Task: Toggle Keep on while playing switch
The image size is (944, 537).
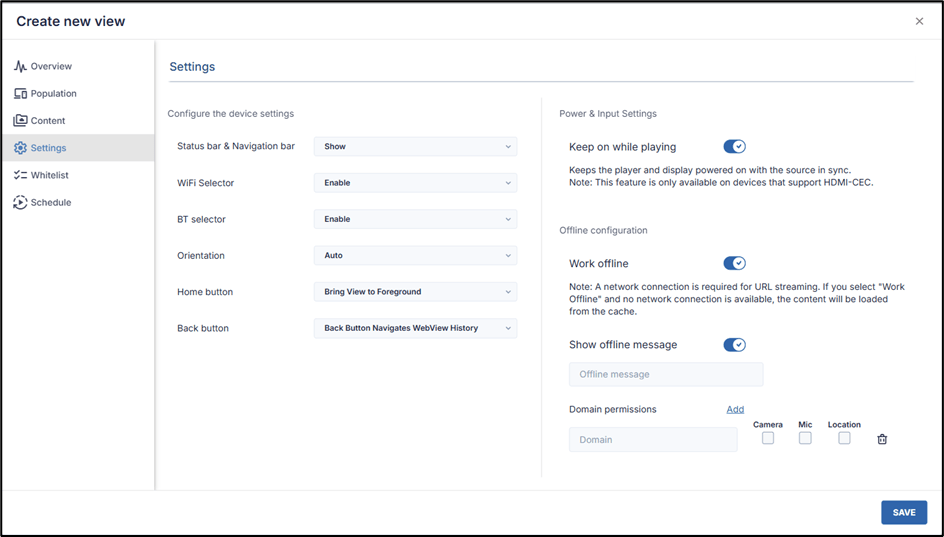Action: [x=734, y=147]
